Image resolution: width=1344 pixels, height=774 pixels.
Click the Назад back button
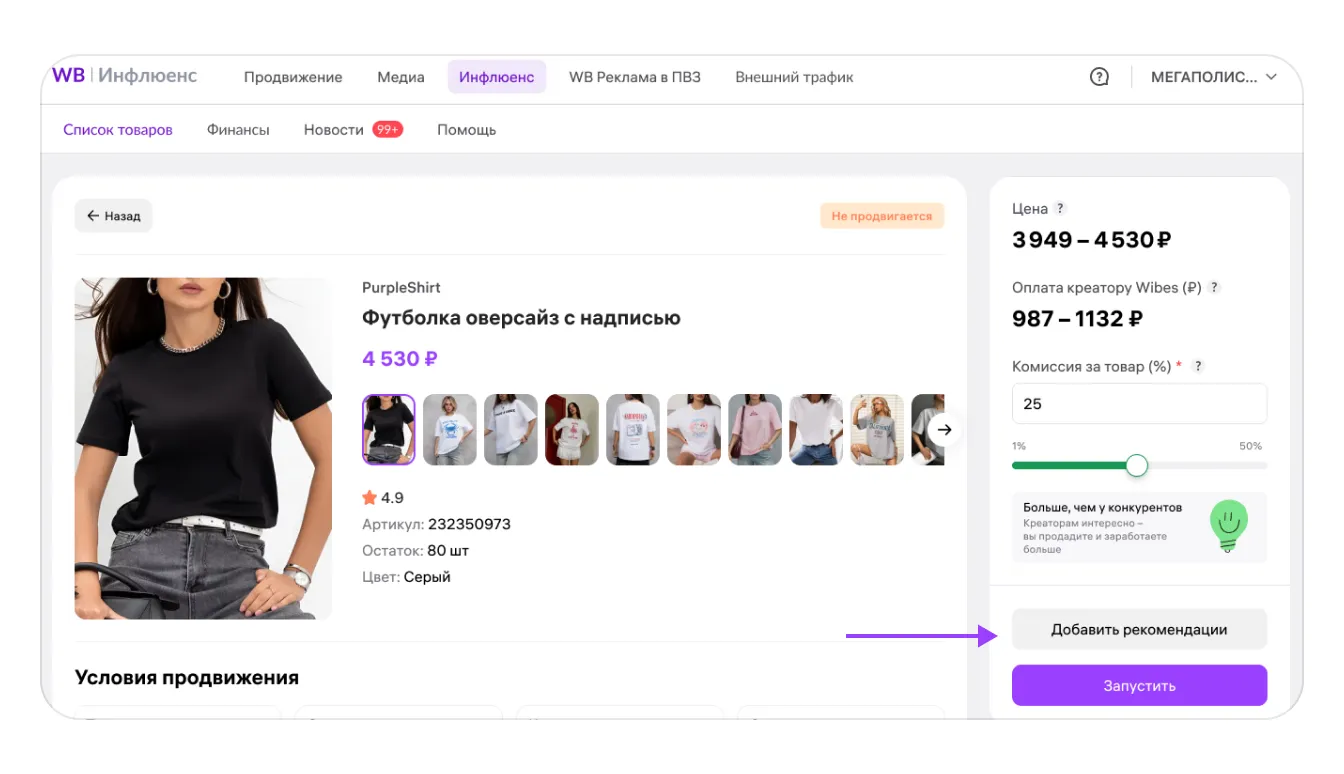[113, 216]
